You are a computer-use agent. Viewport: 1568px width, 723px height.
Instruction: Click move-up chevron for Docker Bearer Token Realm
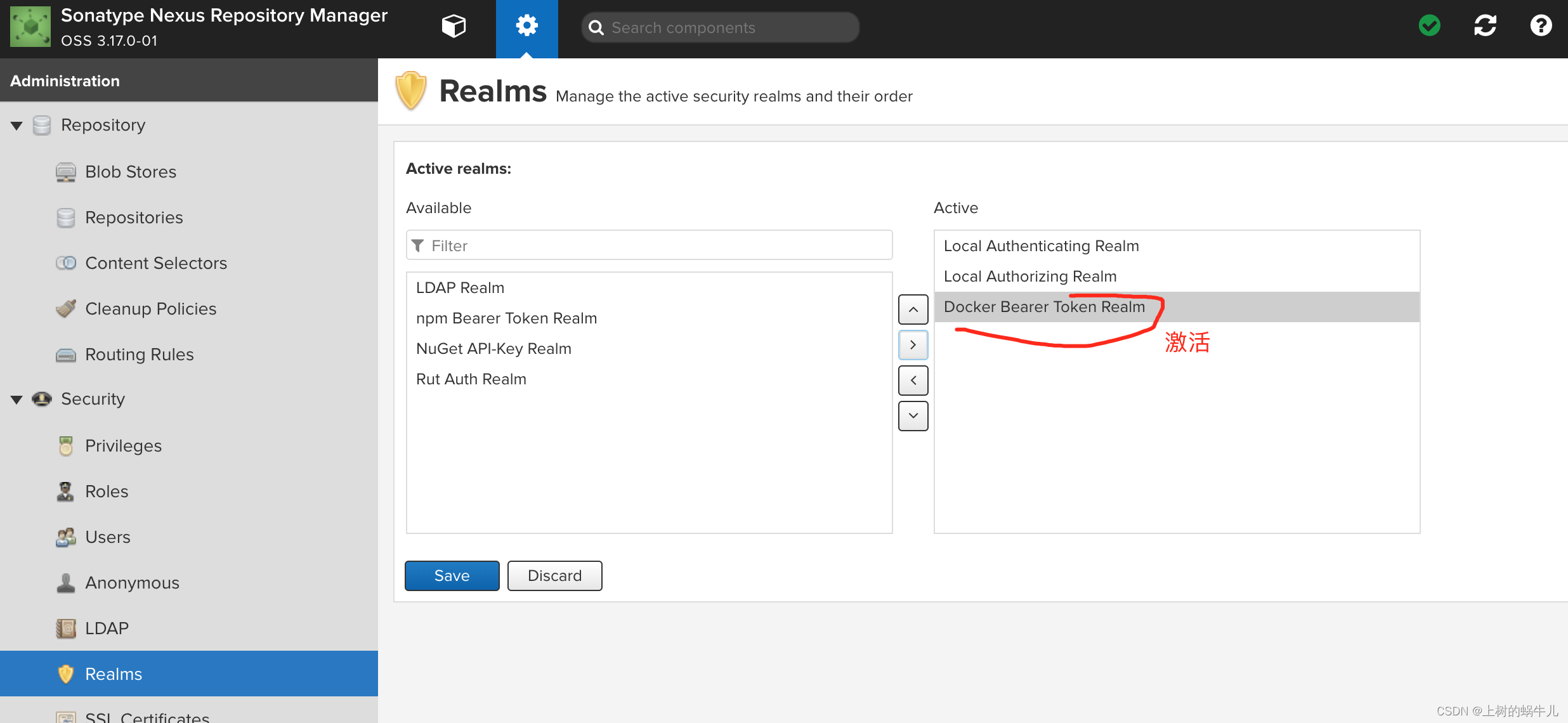pos(913,309)
